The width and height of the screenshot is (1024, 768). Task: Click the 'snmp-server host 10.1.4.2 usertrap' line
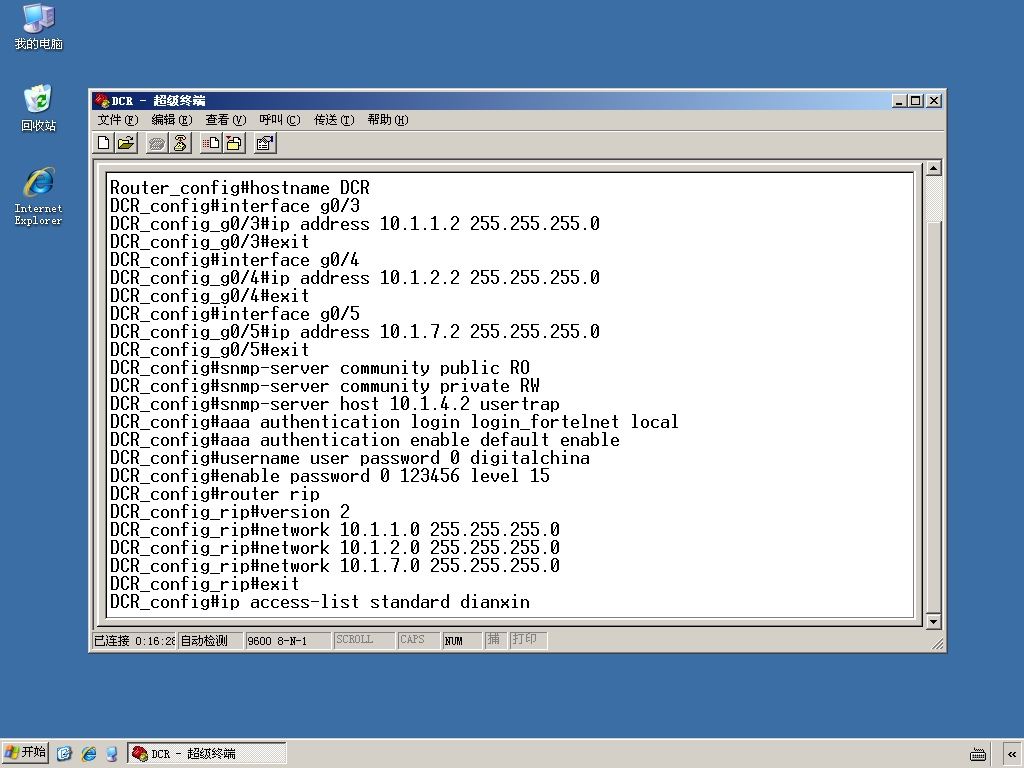(x=335, y=404)
